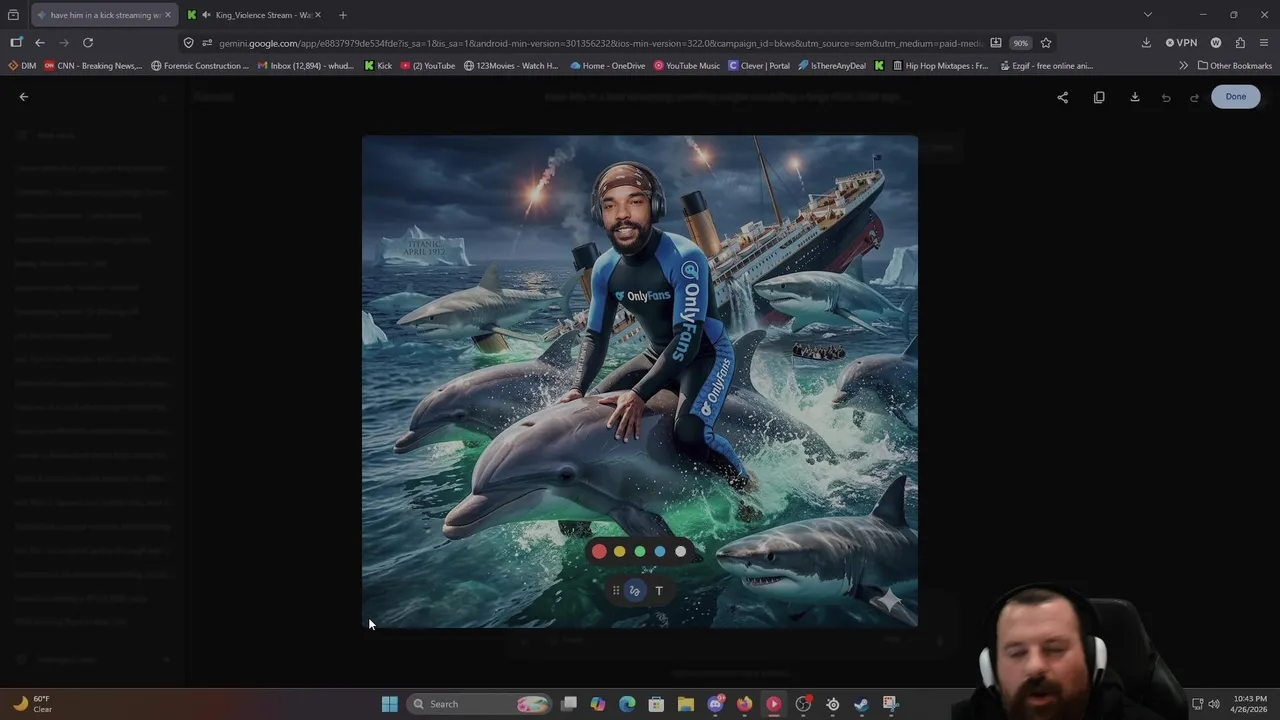1280x720 pixels.
Task: Copy the image with copy icon
Action: tap(1099, 97)
